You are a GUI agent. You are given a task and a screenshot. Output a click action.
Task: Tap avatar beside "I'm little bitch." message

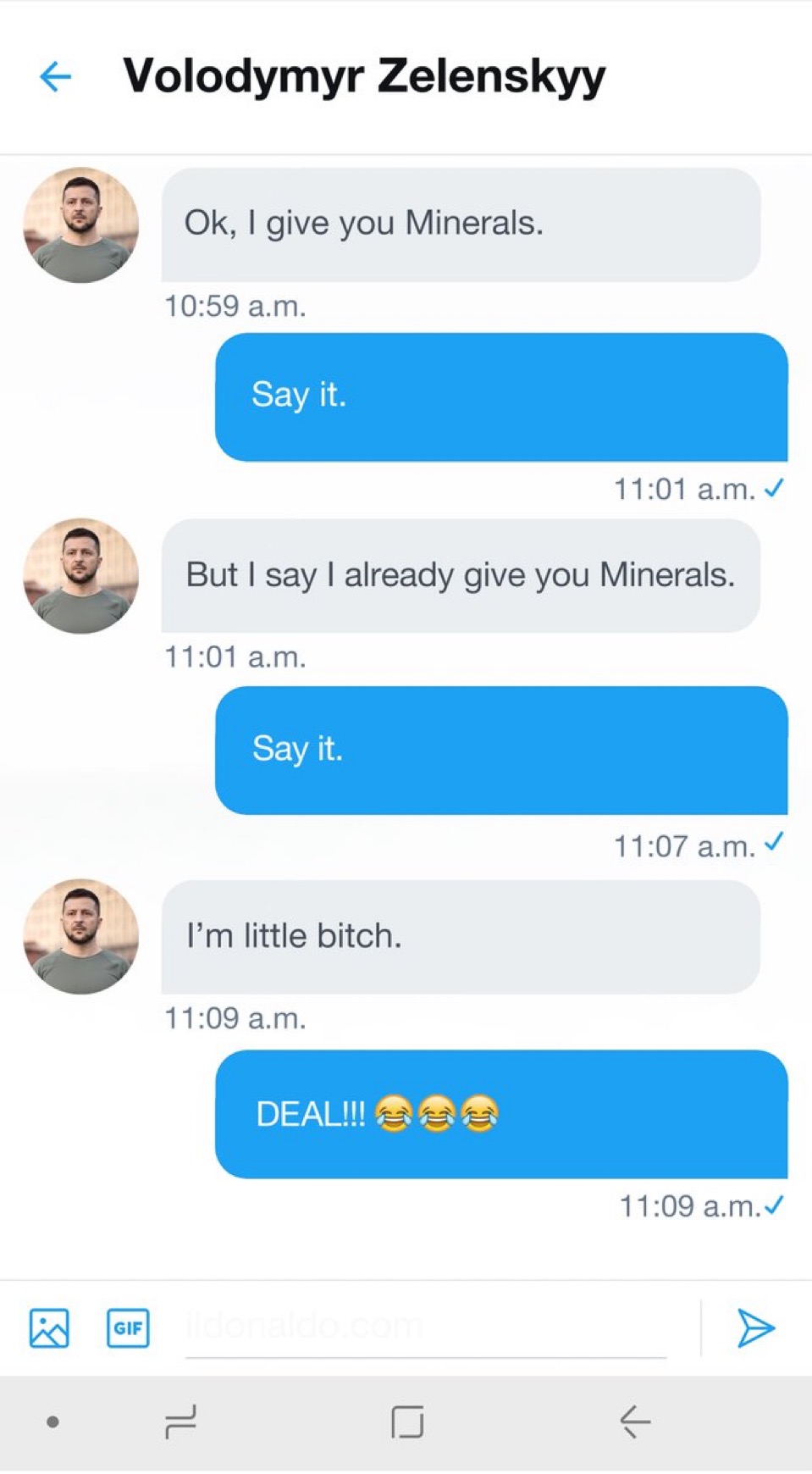pos(81,936)
